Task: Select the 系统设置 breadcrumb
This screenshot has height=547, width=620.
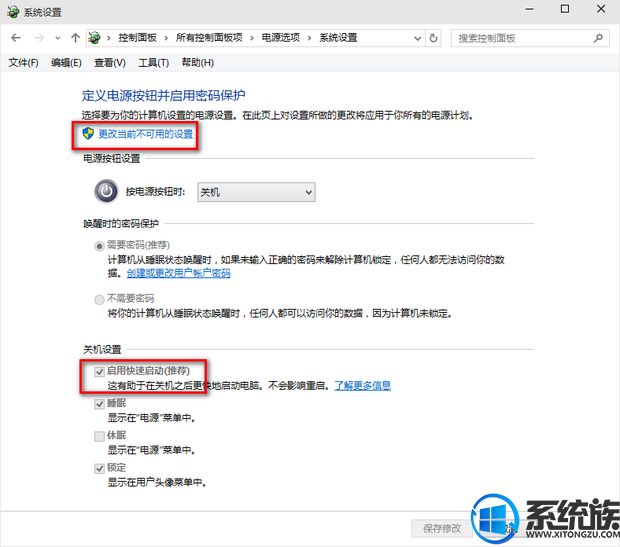Action: point(338,38)
